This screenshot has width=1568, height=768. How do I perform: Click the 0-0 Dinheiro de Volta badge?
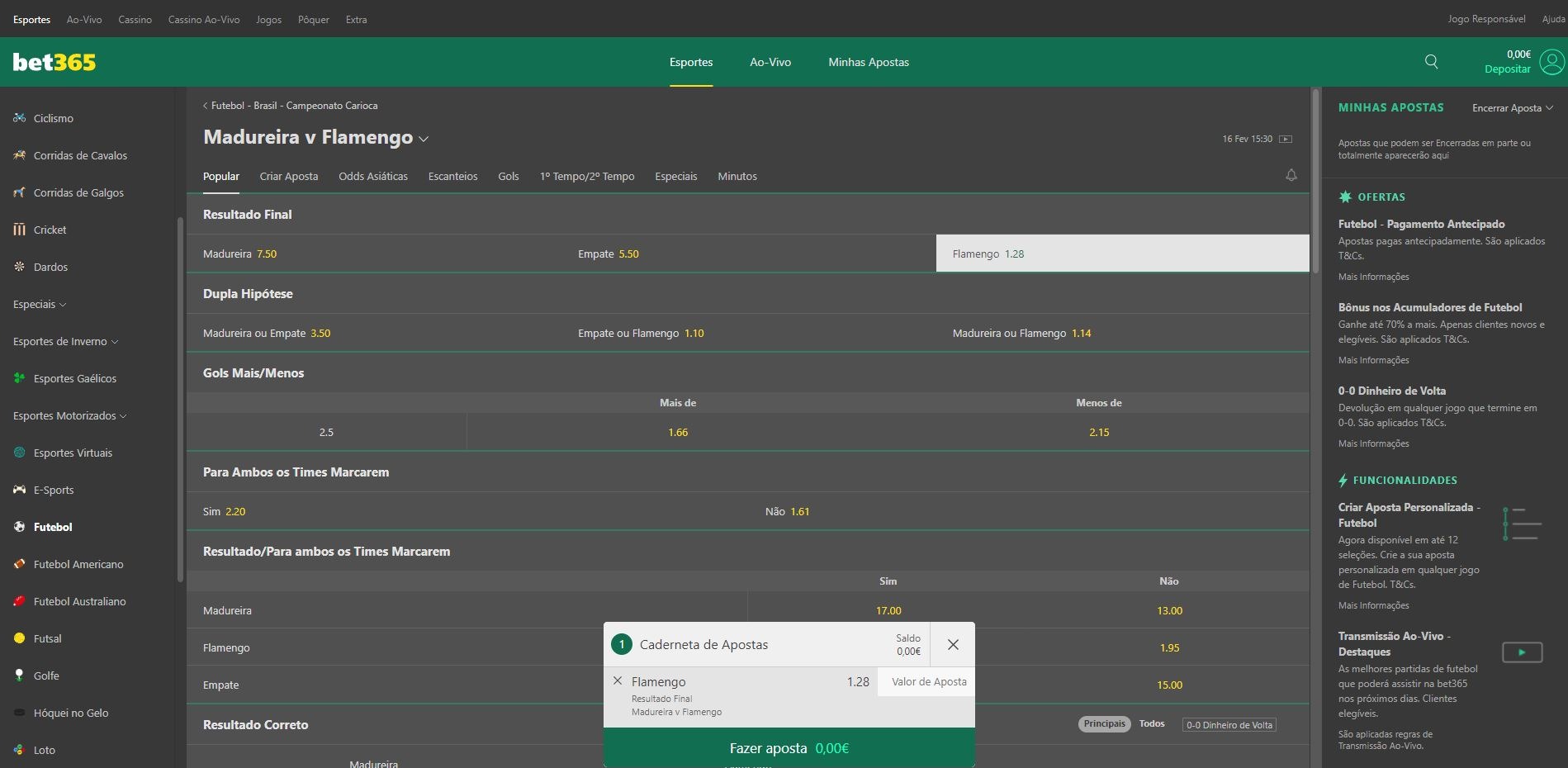tap(1229, 725)
